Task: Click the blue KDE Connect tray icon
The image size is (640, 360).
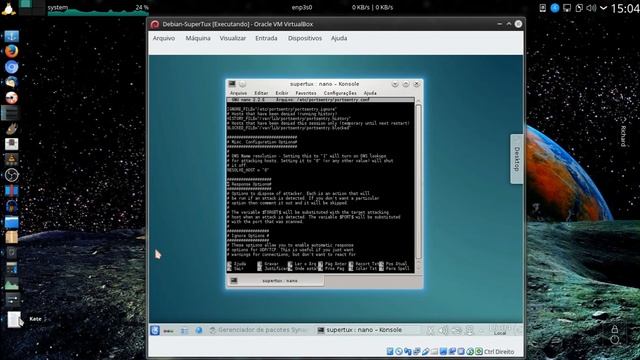Action: (555, 8)
